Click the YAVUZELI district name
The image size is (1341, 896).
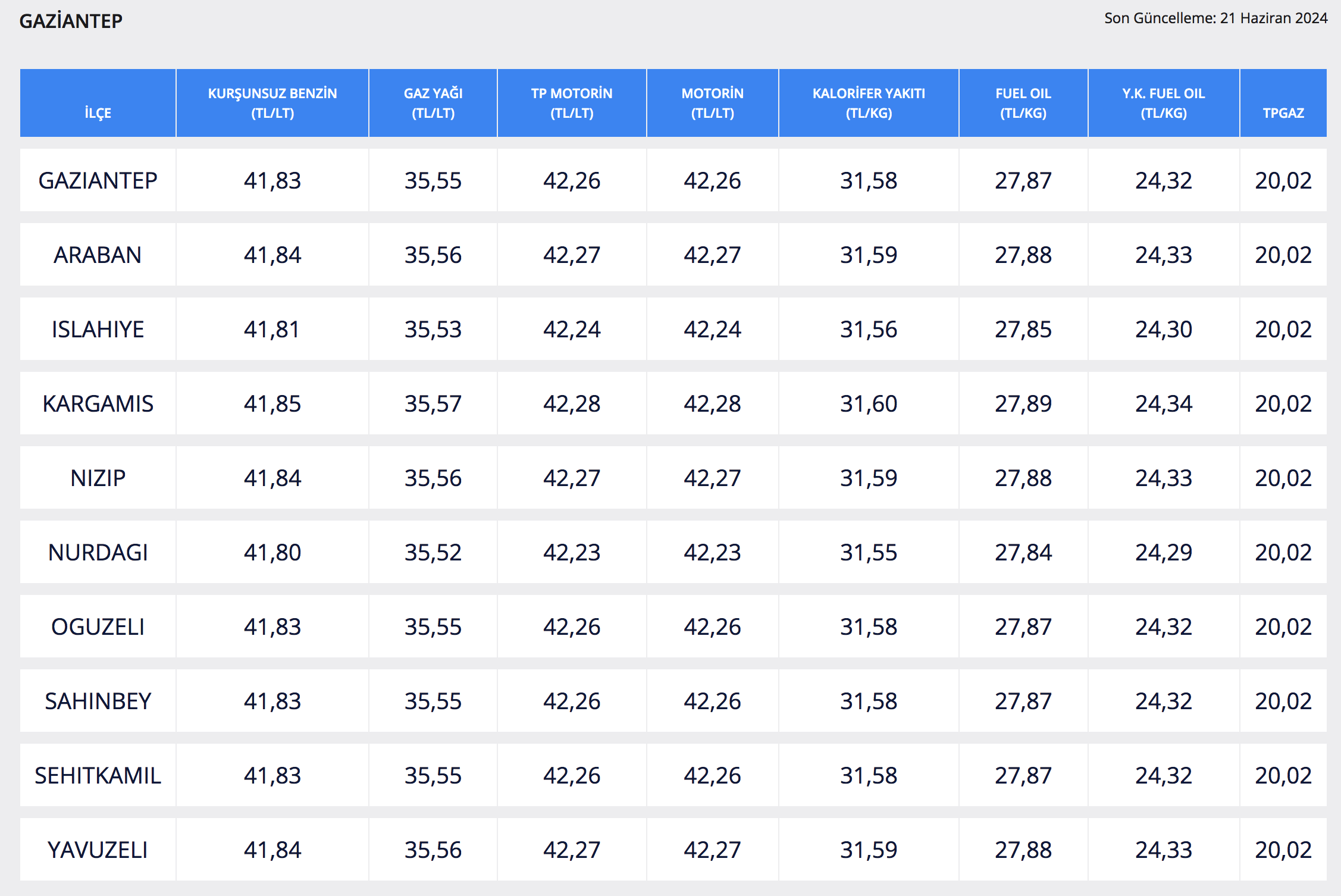[x=98, y=850]
